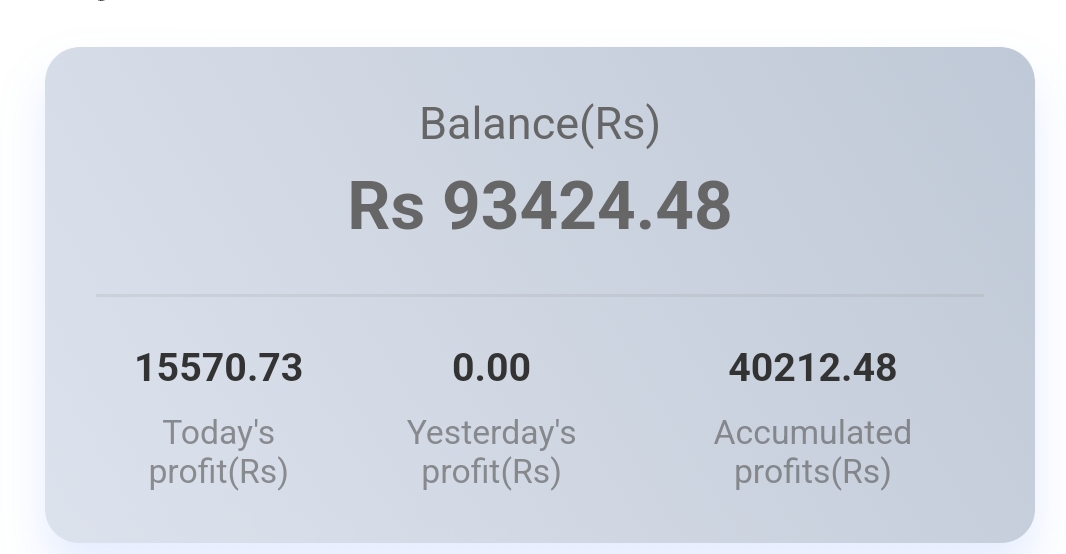This screenshot has width=1066, height=554.
Task: Click the Accumulated profits(Rs) caption
Action: pyautogui.click(x=812, y=451)
